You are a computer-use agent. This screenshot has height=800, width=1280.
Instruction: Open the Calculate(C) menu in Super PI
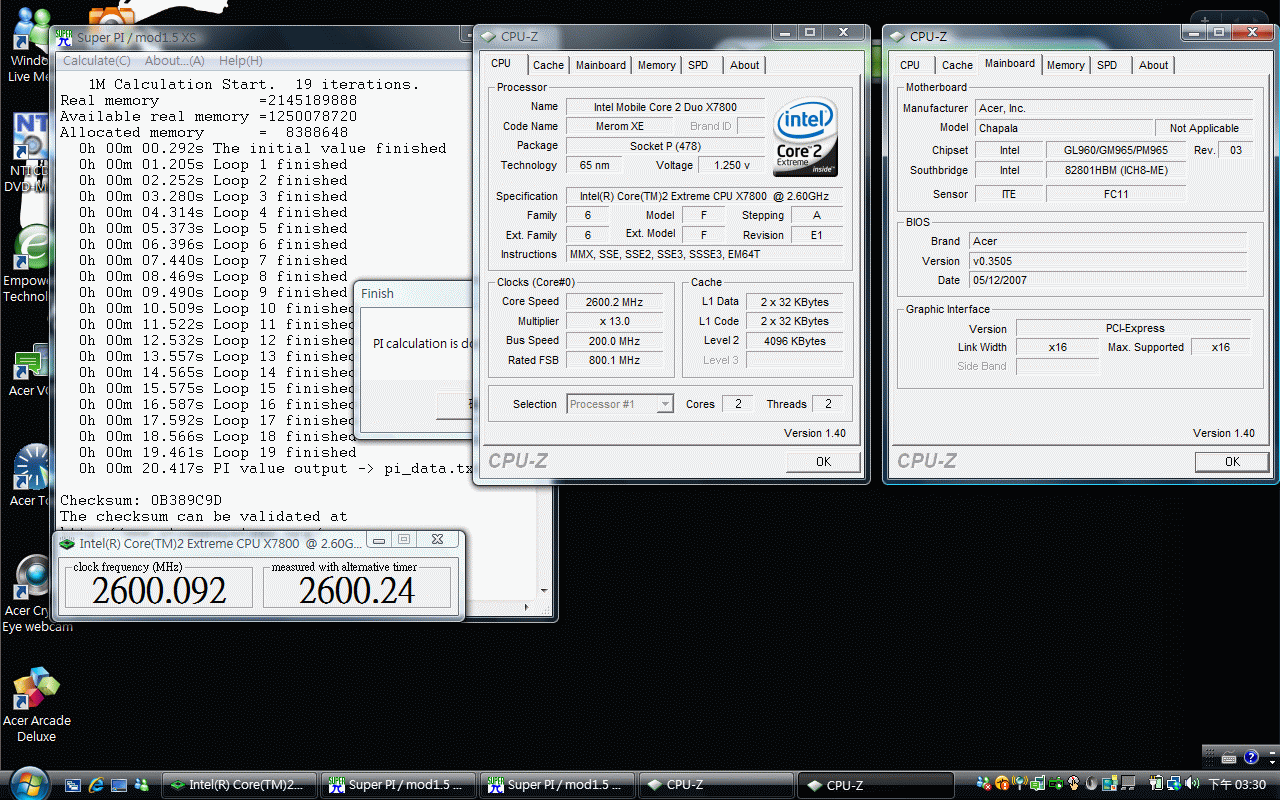click(x=97, y=61)
